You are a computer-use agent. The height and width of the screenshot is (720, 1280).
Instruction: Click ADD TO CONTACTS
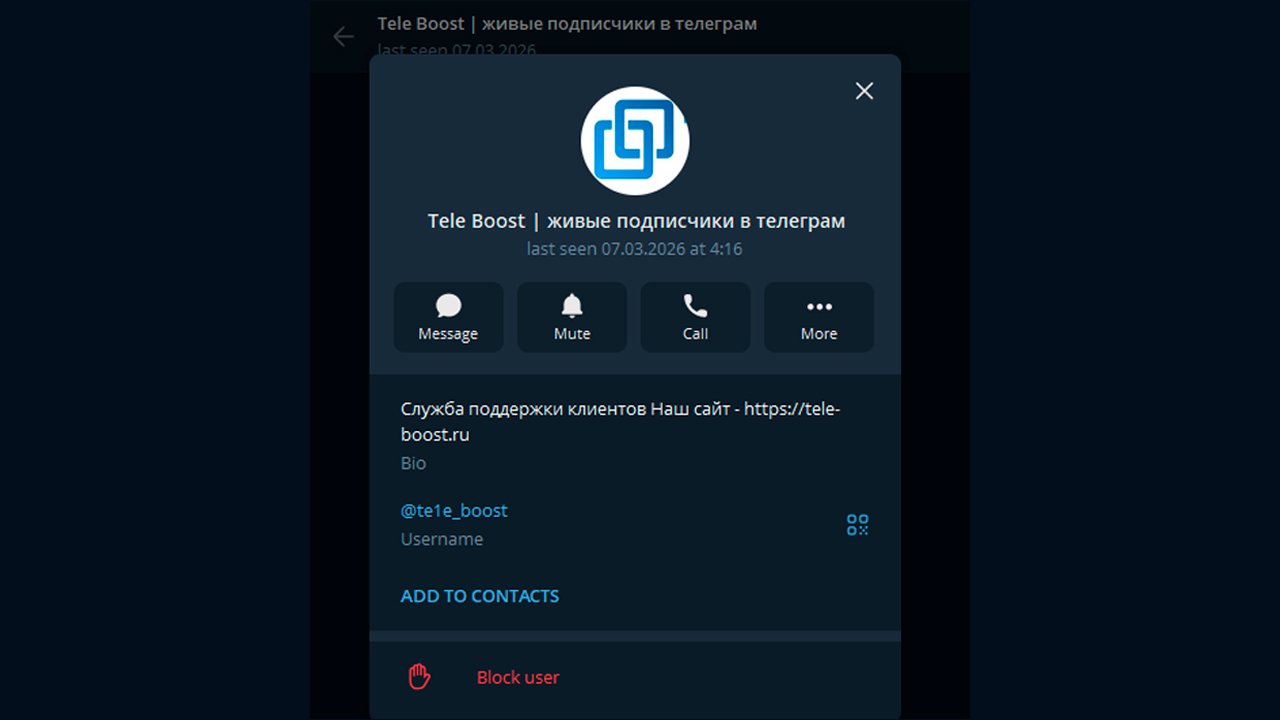tap(480, 596)
